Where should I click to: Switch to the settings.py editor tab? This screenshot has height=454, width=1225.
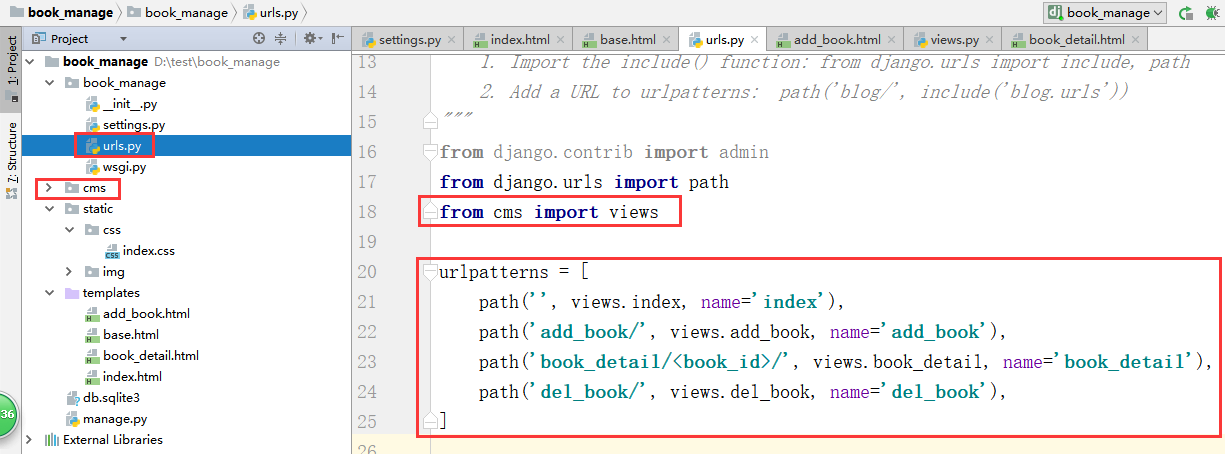point(409,40)
